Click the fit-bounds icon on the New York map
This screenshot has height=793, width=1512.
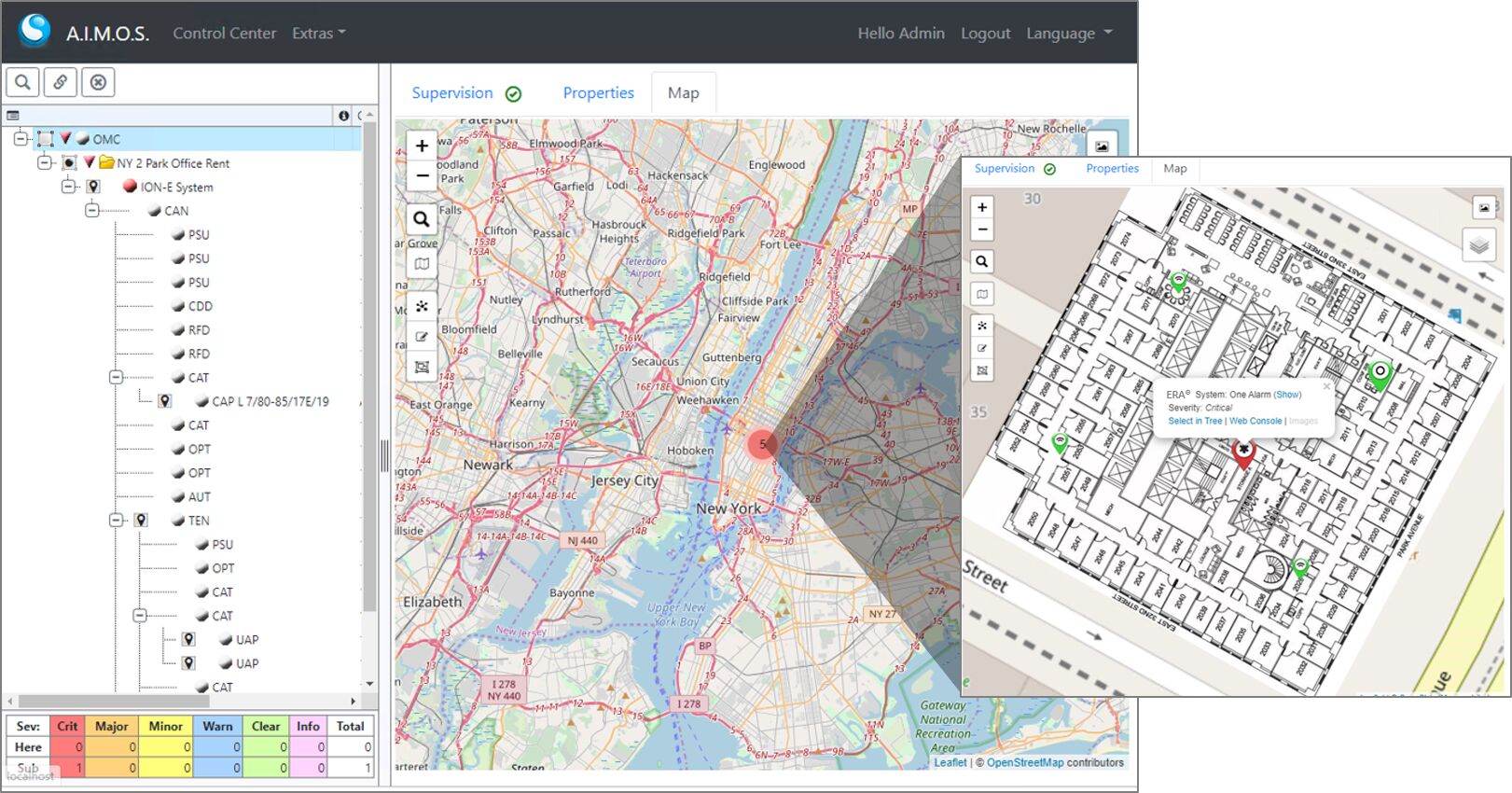coord(422,367)
